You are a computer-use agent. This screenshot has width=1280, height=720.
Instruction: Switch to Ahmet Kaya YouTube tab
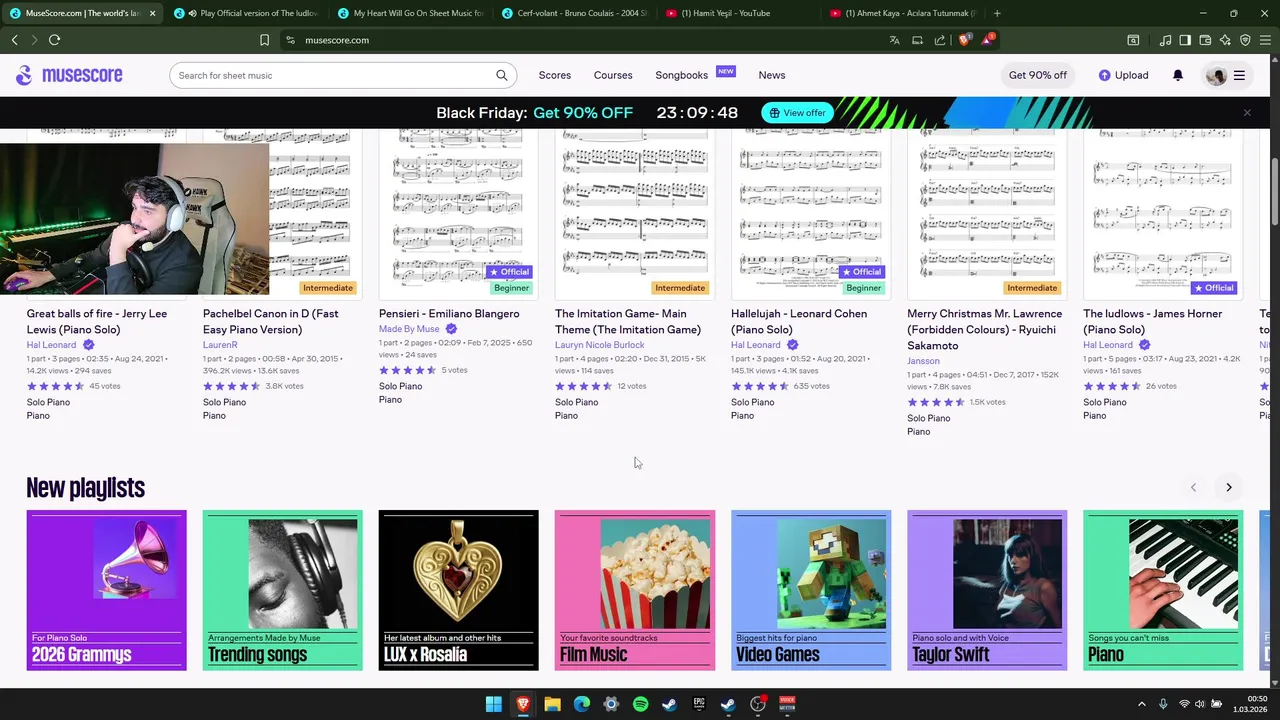tap(902, 13)
